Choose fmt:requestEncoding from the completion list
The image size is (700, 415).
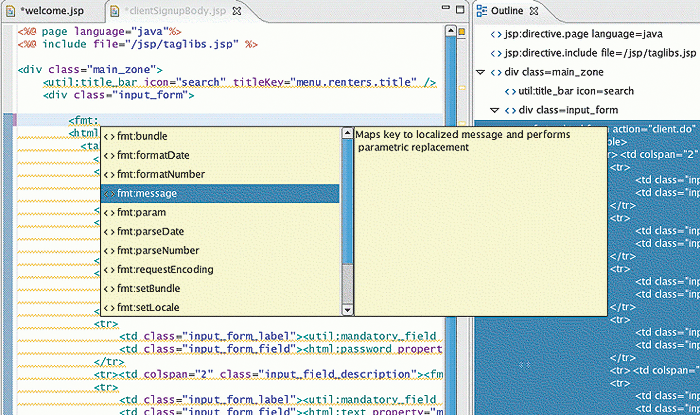[221, 270]
